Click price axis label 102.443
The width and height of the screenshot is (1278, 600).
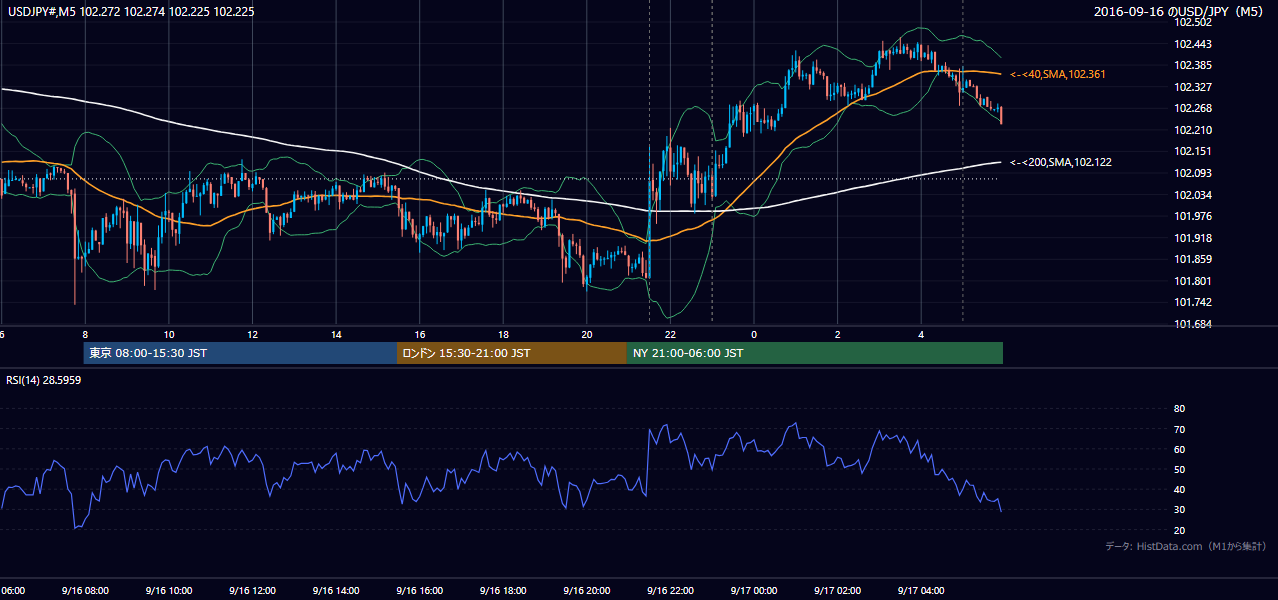1192,44
